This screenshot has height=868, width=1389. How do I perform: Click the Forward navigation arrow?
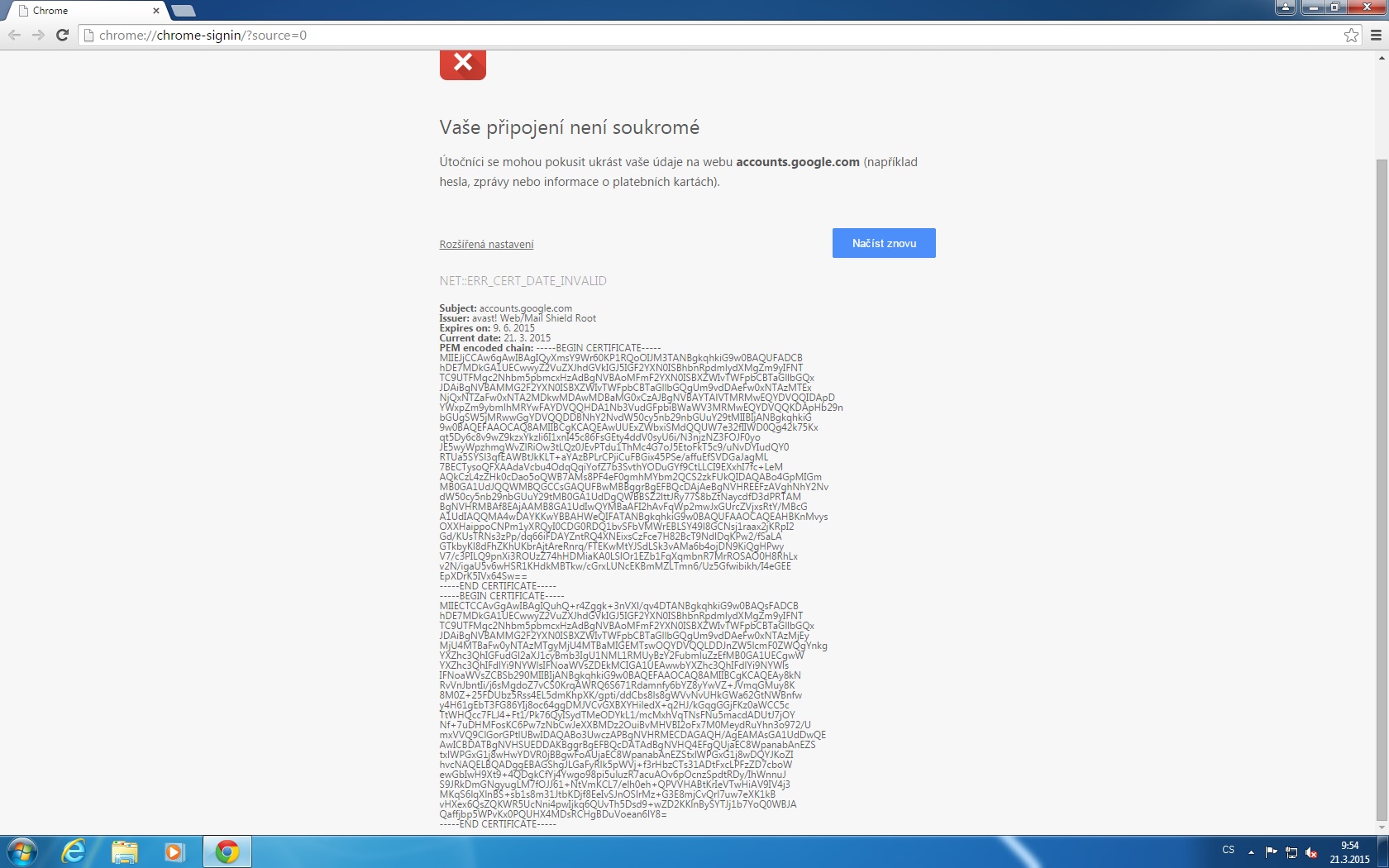38,35
